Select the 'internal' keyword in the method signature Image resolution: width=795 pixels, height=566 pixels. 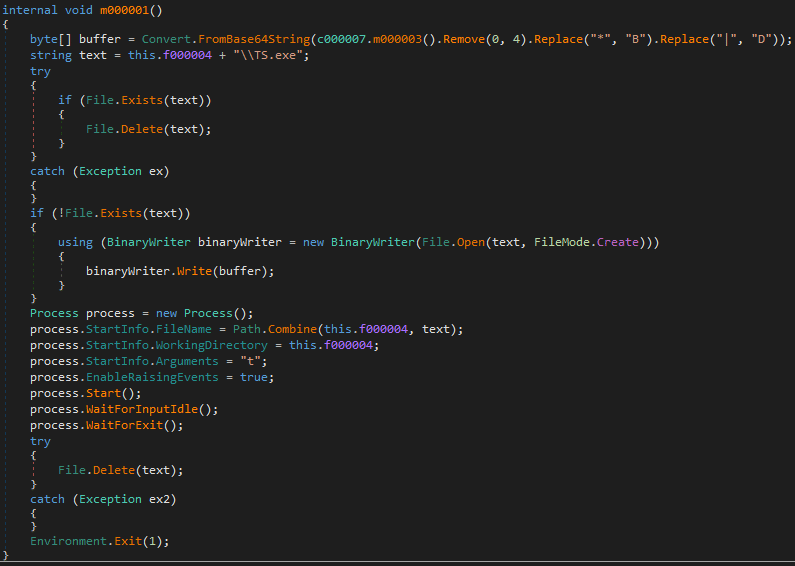click(x=30, y=10)
